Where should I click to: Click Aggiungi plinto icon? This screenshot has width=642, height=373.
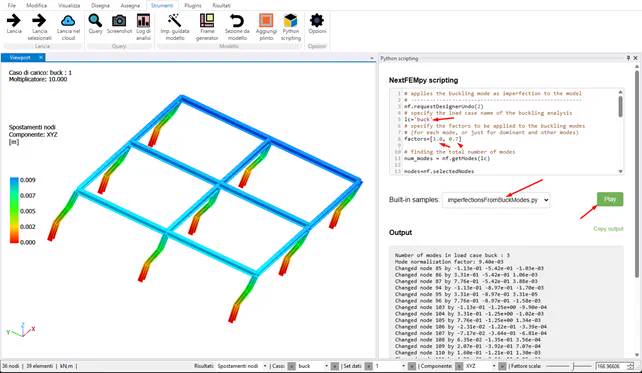point(266,20)
